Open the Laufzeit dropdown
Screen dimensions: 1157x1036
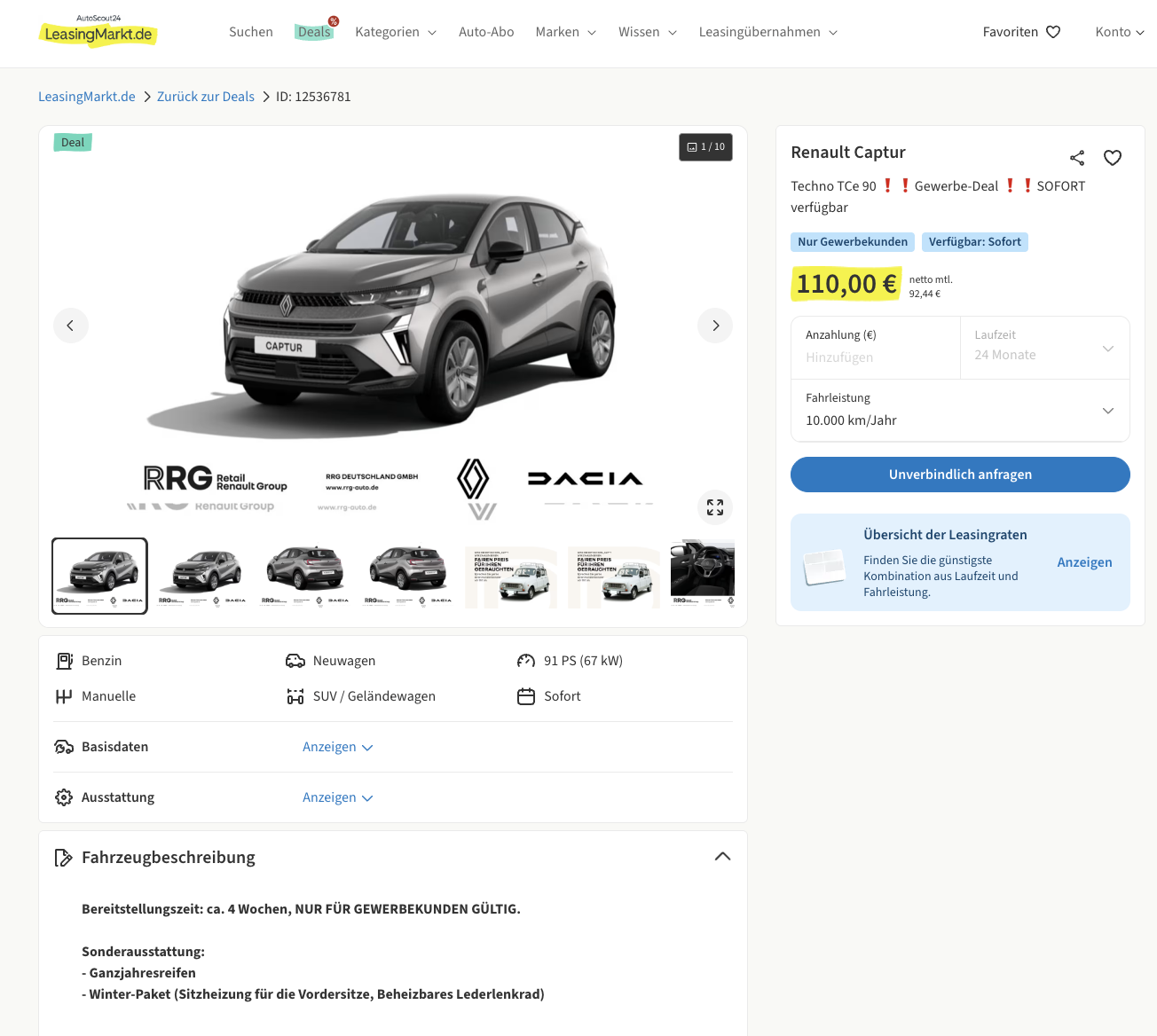click(x=1044, y=348)
